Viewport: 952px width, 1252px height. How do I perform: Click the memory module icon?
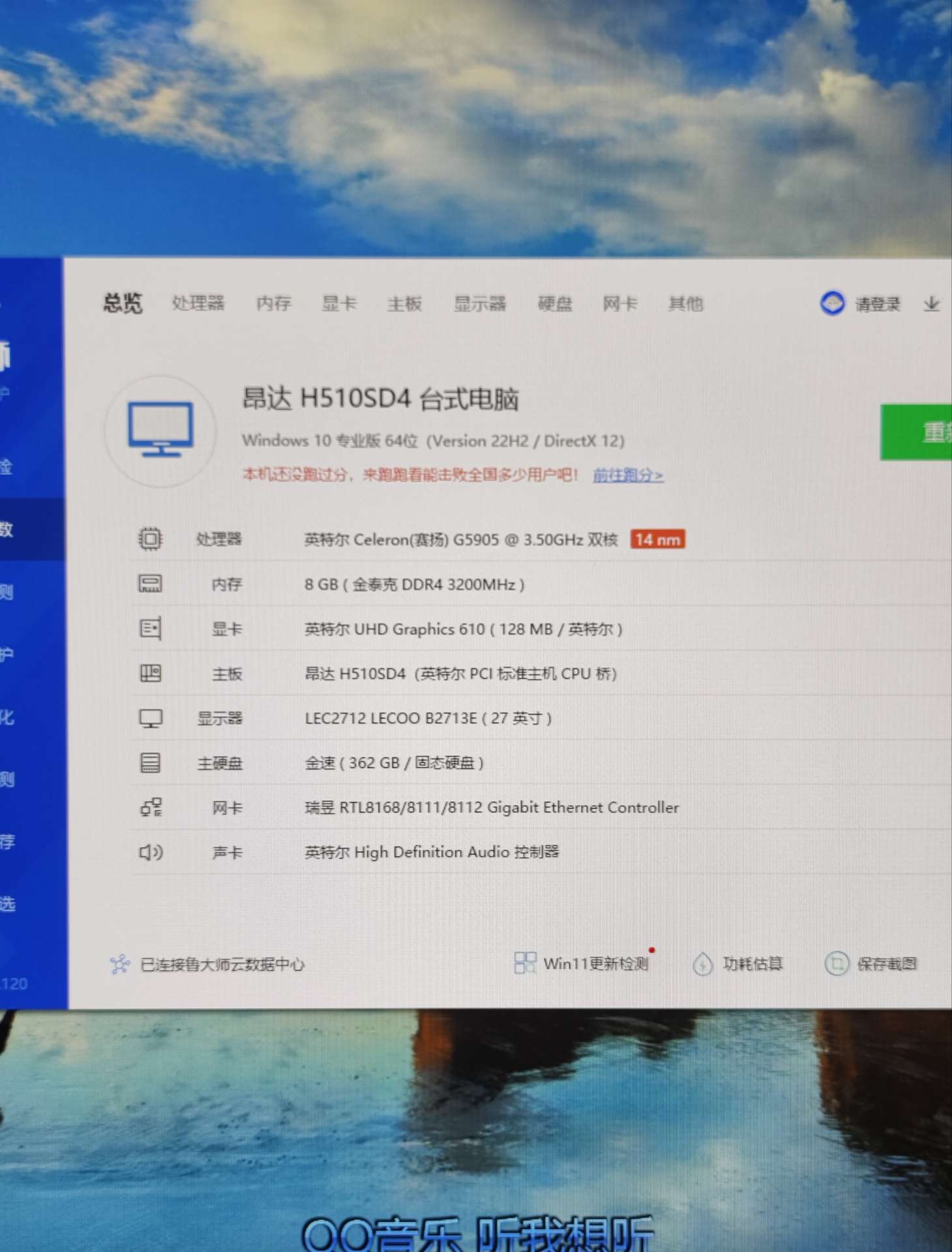(x=150, y=584)
